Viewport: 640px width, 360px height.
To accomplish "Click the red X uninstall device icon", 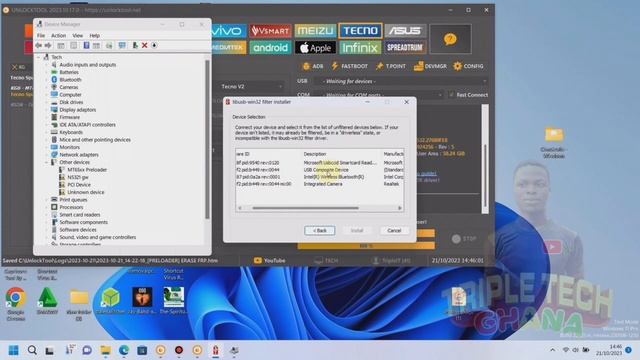I will coord(144,45).
